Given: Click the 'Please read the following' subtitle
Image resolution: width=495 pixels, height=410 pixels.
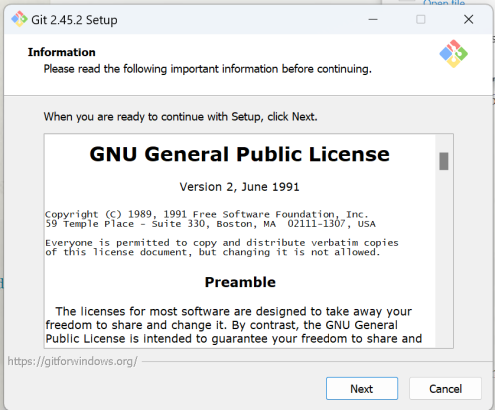Looking at the screenshot, I should pos(207,69).
